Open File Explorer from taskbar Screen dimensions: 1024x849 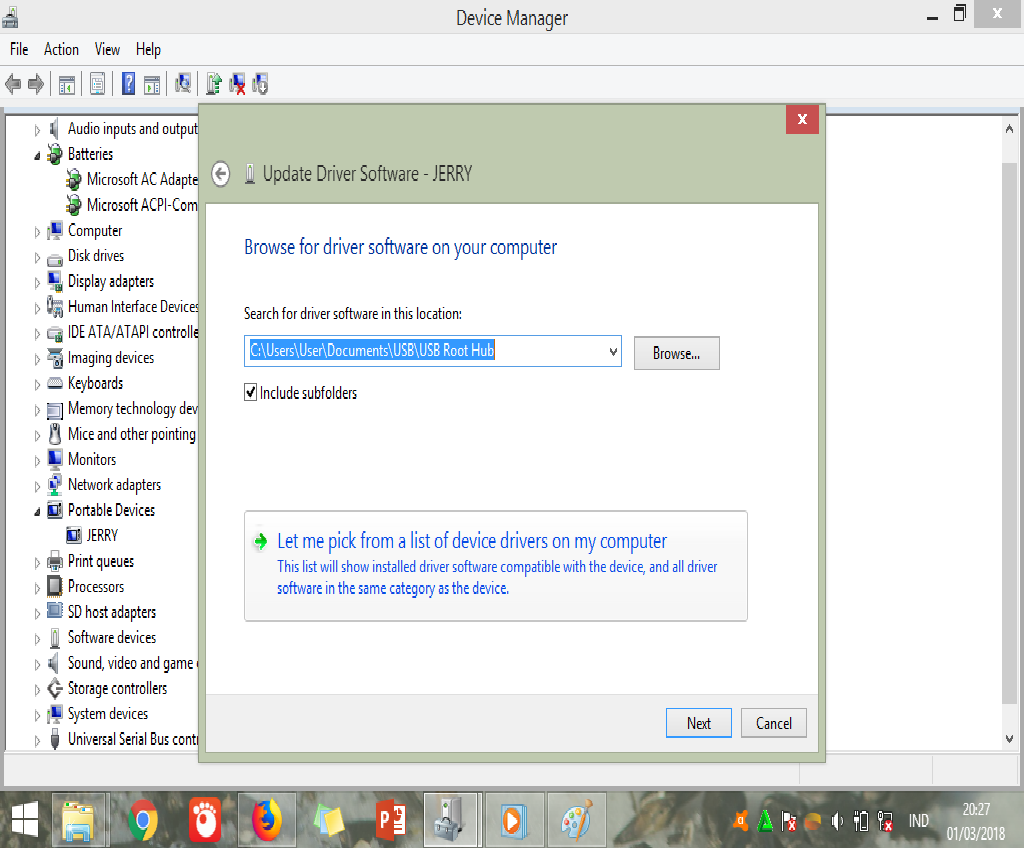coord(78,820)
